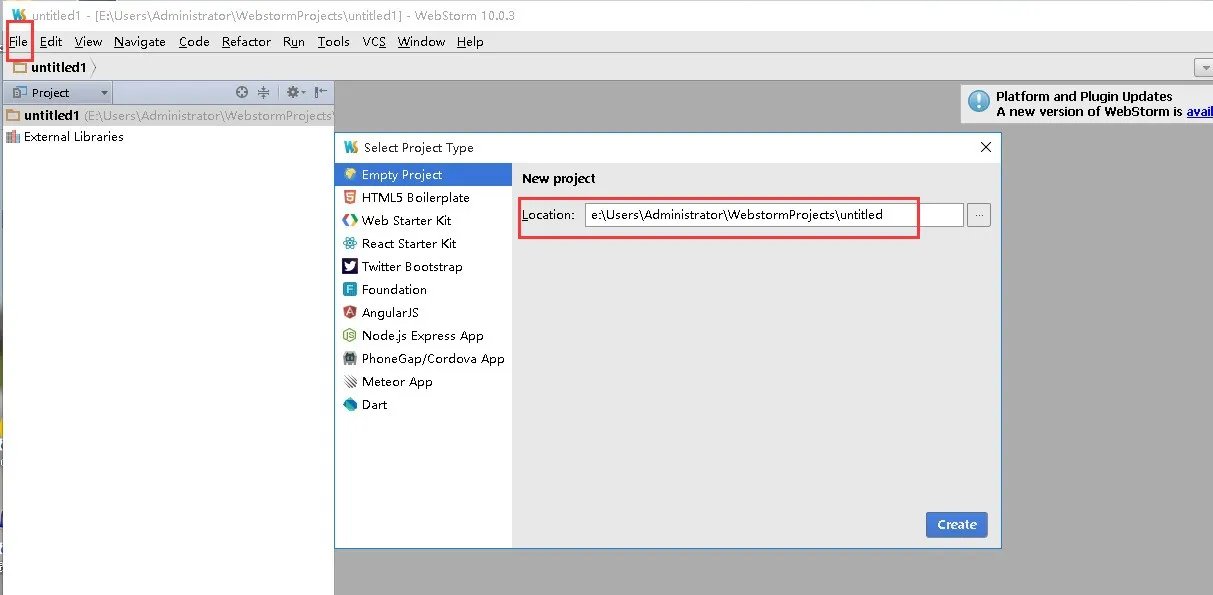Select the HTML5 Boilerplate project type

point(415,197)
